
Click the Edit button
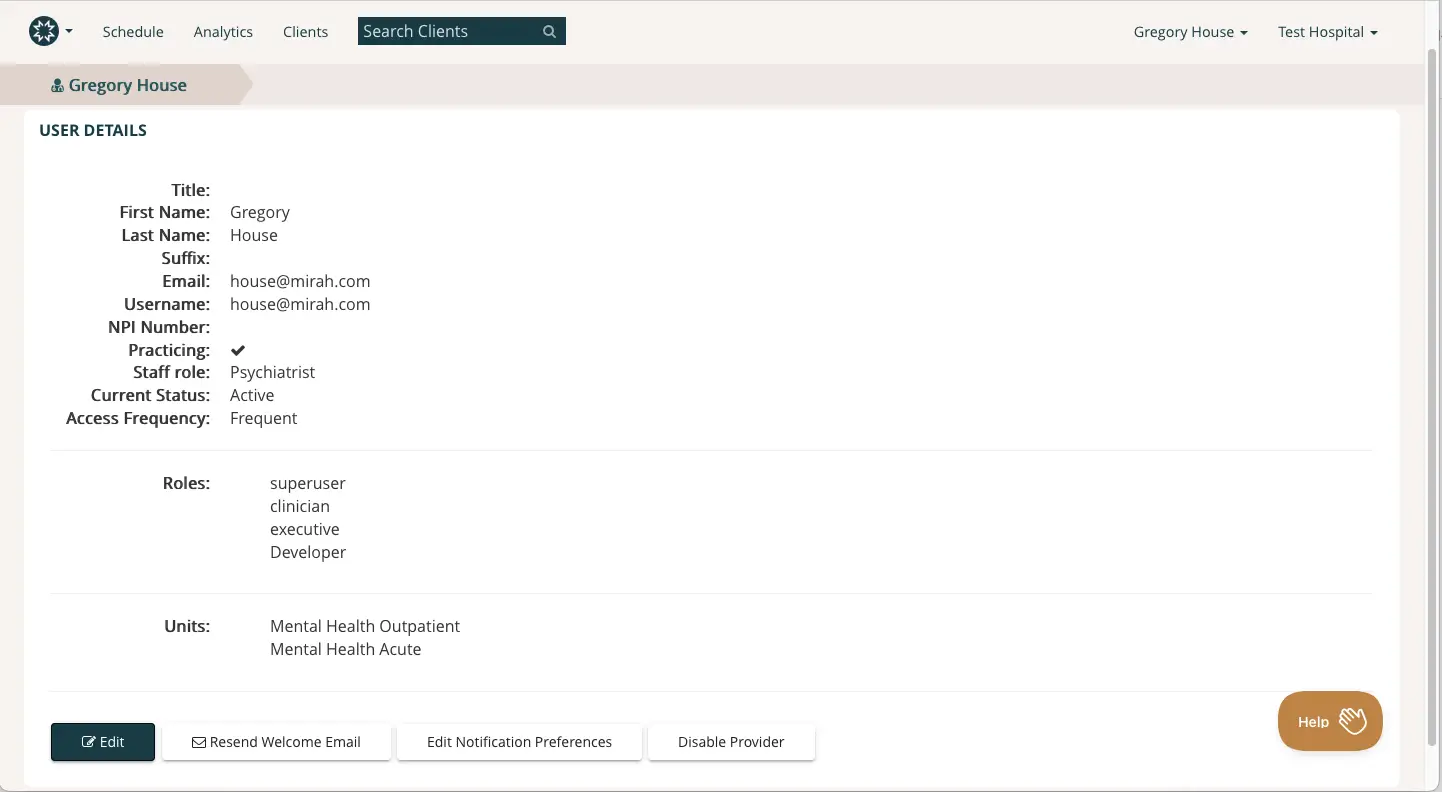[x=102, y=742]
